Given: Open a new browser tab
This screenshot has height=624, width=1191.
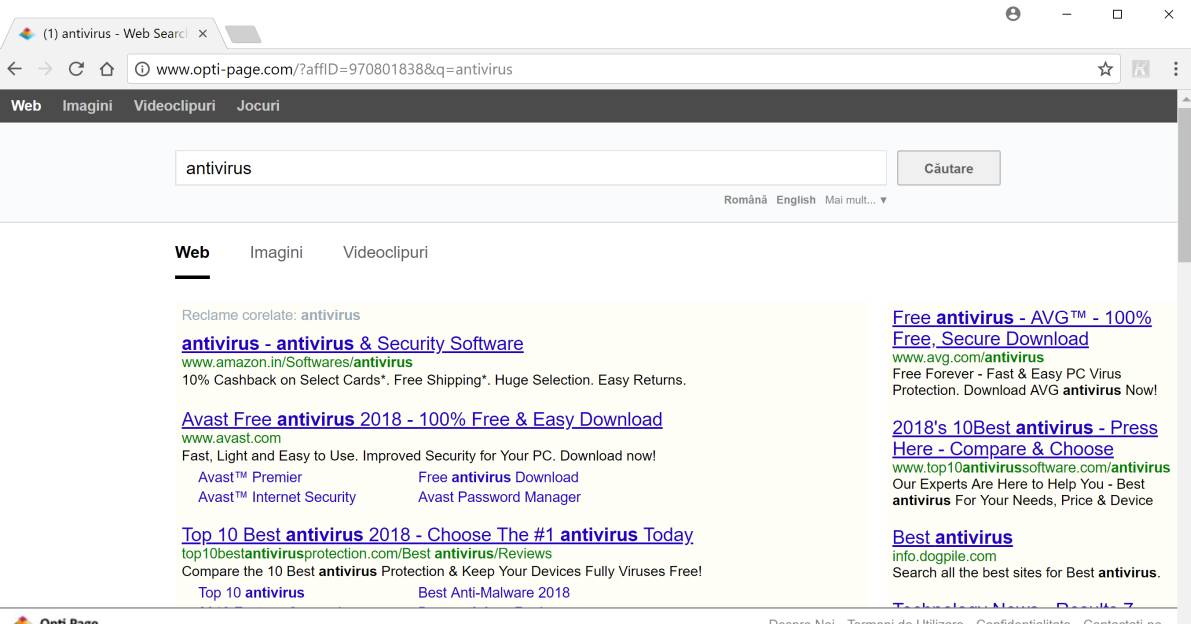Looking at the screenshot, I should click(x=244, y=34).
